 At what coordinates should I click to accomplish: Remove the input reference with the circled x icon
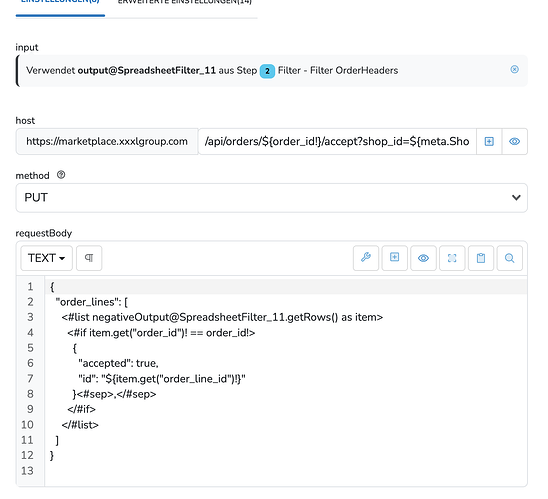tap(514, 69)
